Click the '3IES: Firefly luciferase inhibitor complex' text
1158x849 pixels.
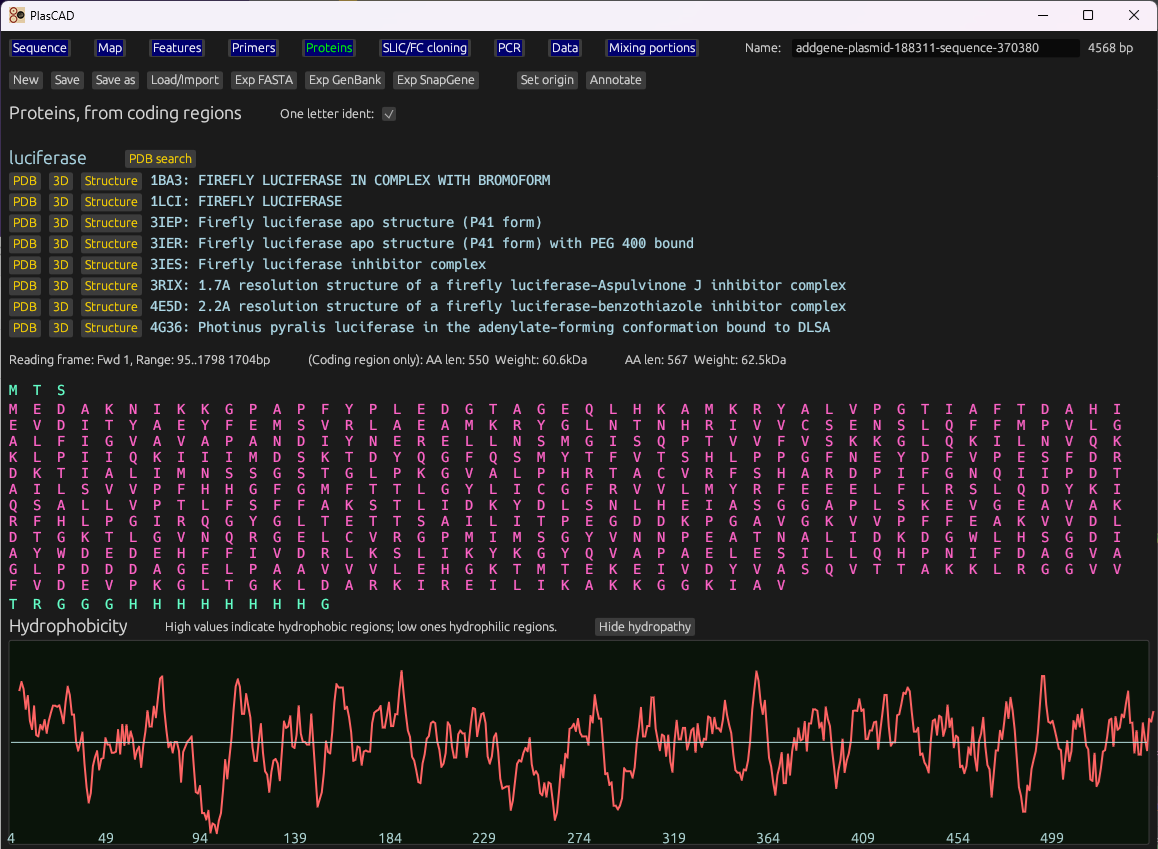tap(318, 264)
